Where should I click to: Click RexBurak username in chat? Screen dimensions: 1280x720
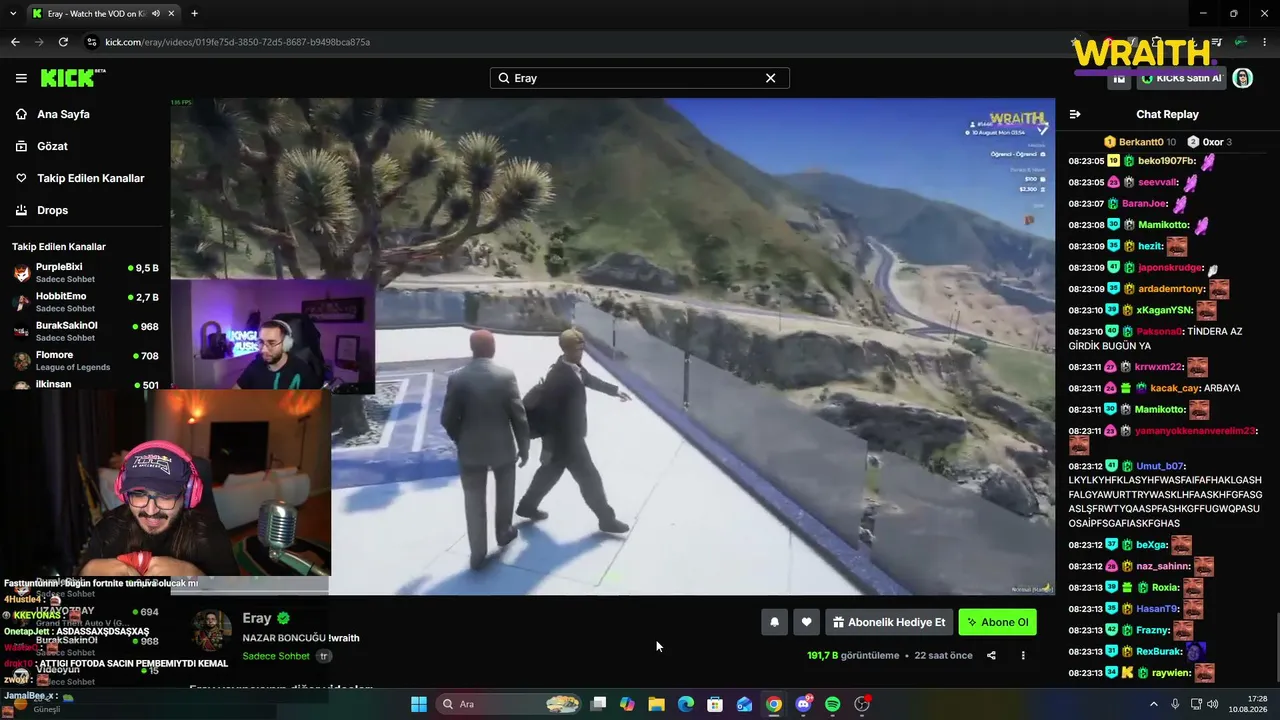pos(1159,652)
